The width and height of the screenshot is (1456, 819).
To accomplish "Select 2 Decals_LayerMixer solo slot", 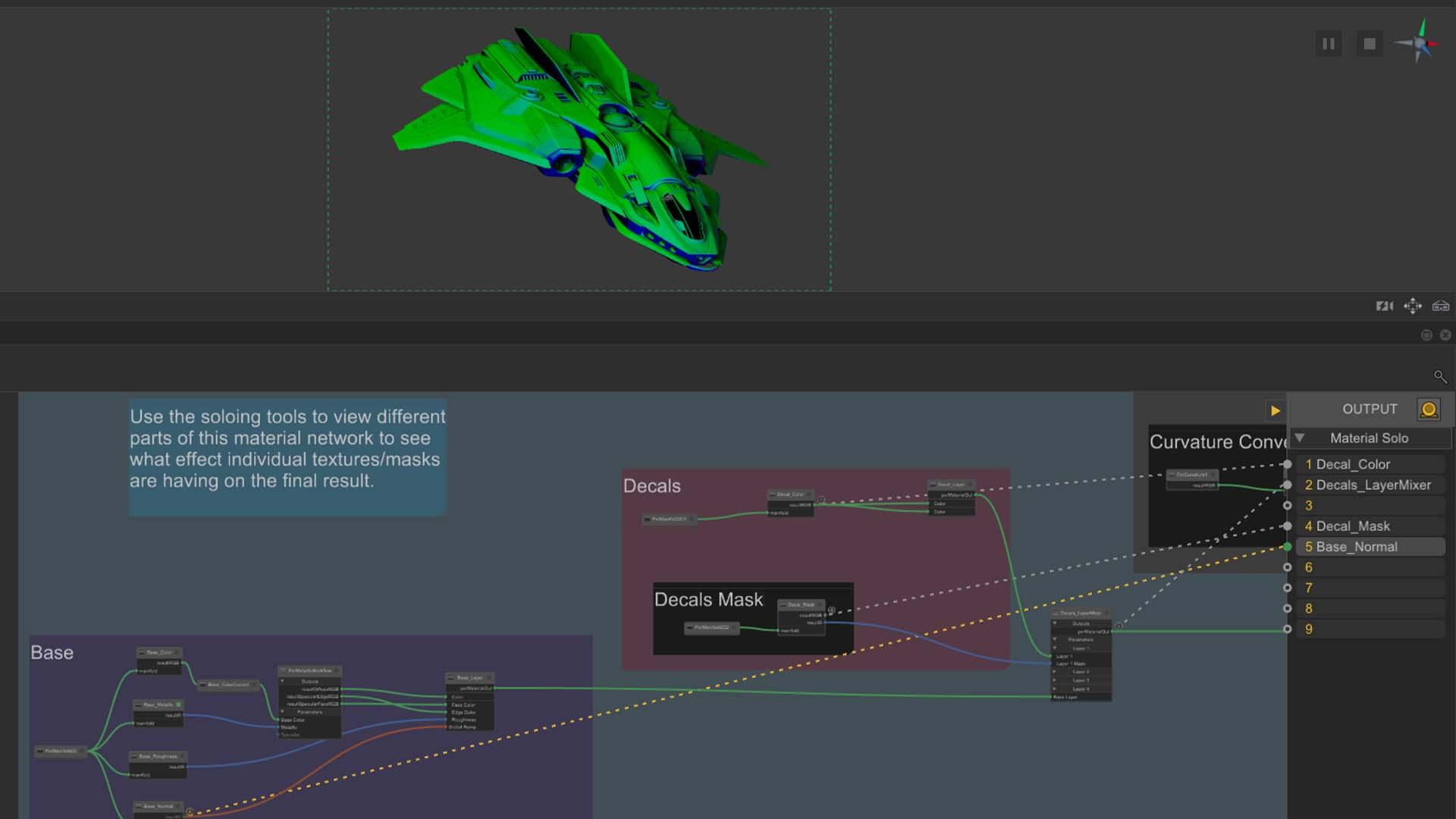I will [1370, 485].
